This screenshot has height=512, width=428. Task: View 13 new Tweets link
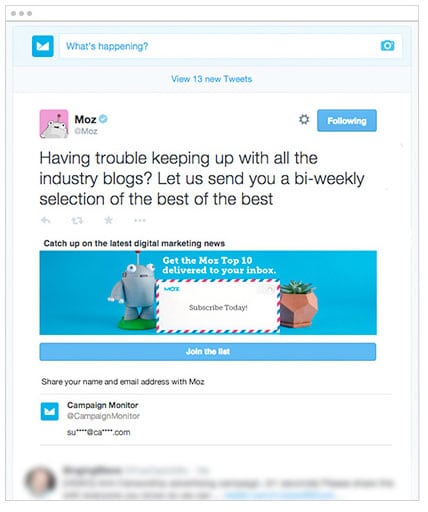click(x=211, y=79)
